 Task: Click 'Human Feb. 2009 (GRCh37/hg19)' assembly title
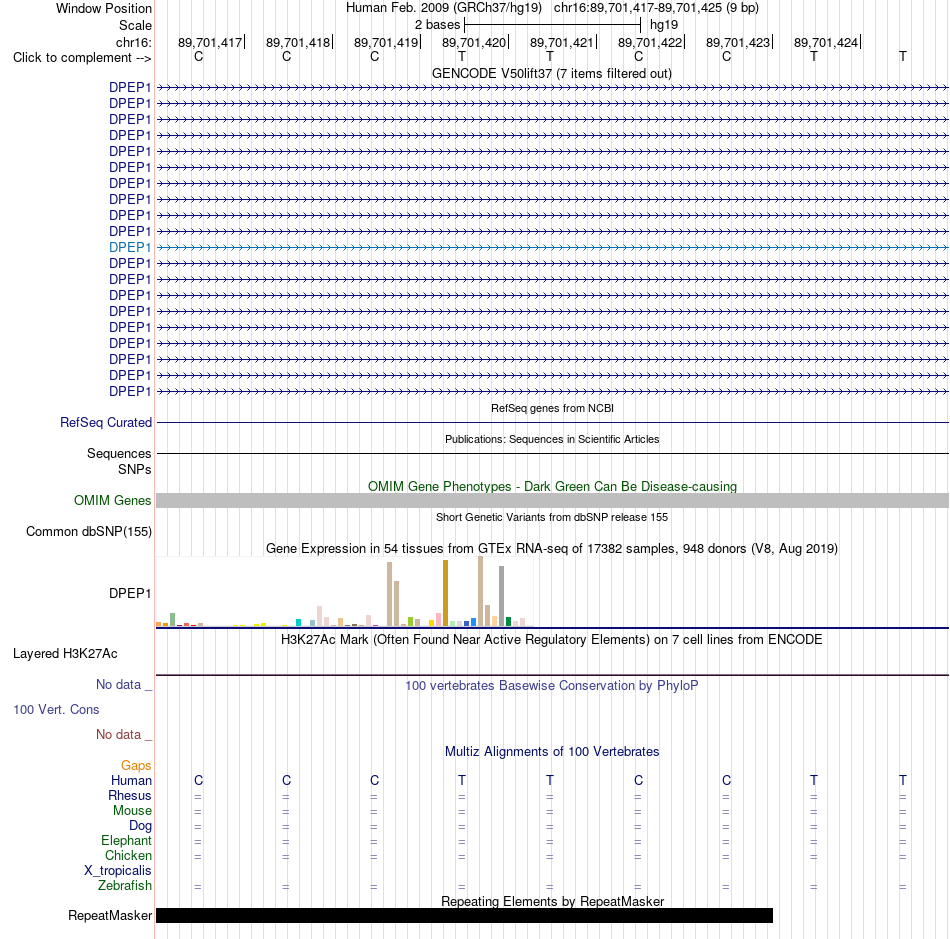point(444,8)
